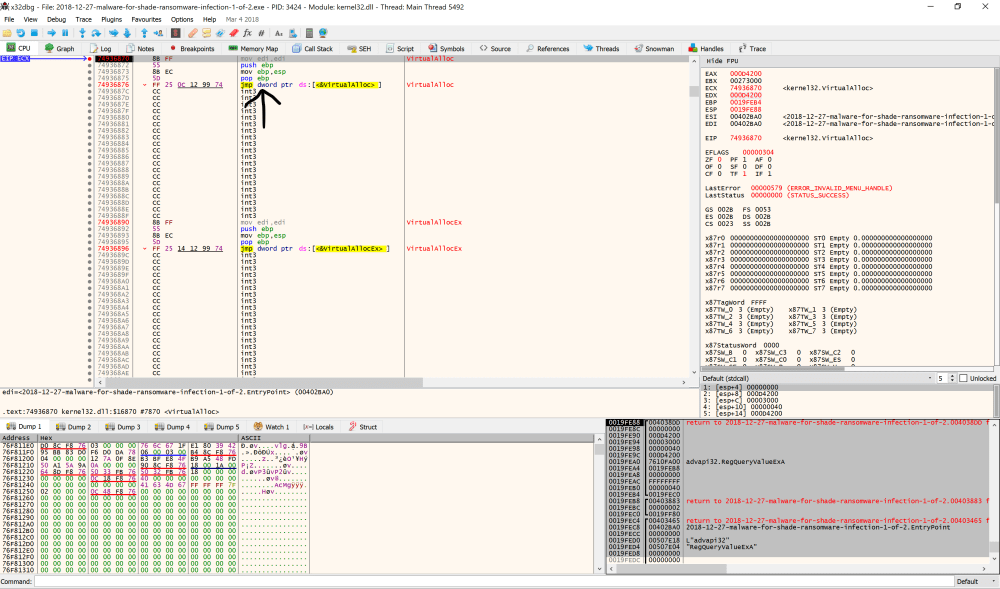Increase argument count with the stepper arrows
This screenshot has width=1000, height=589.
click(952, 375)
